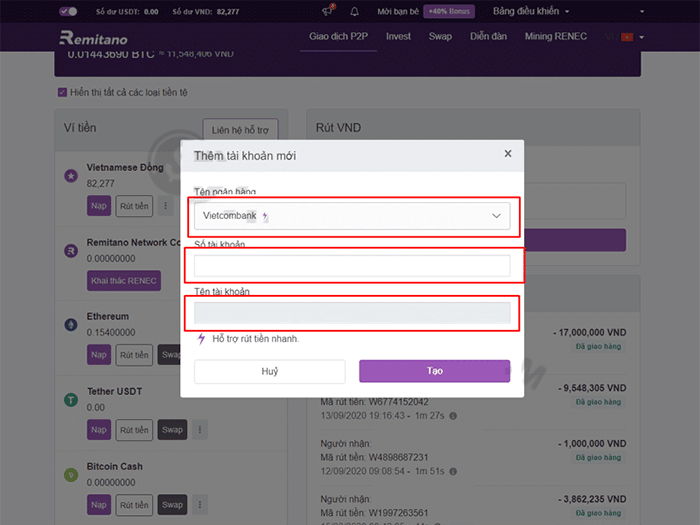The height and width of the screenshot is (525, 700).
Task: Click the Bitcoin Cash coin icon
Action: click(71, 475)
